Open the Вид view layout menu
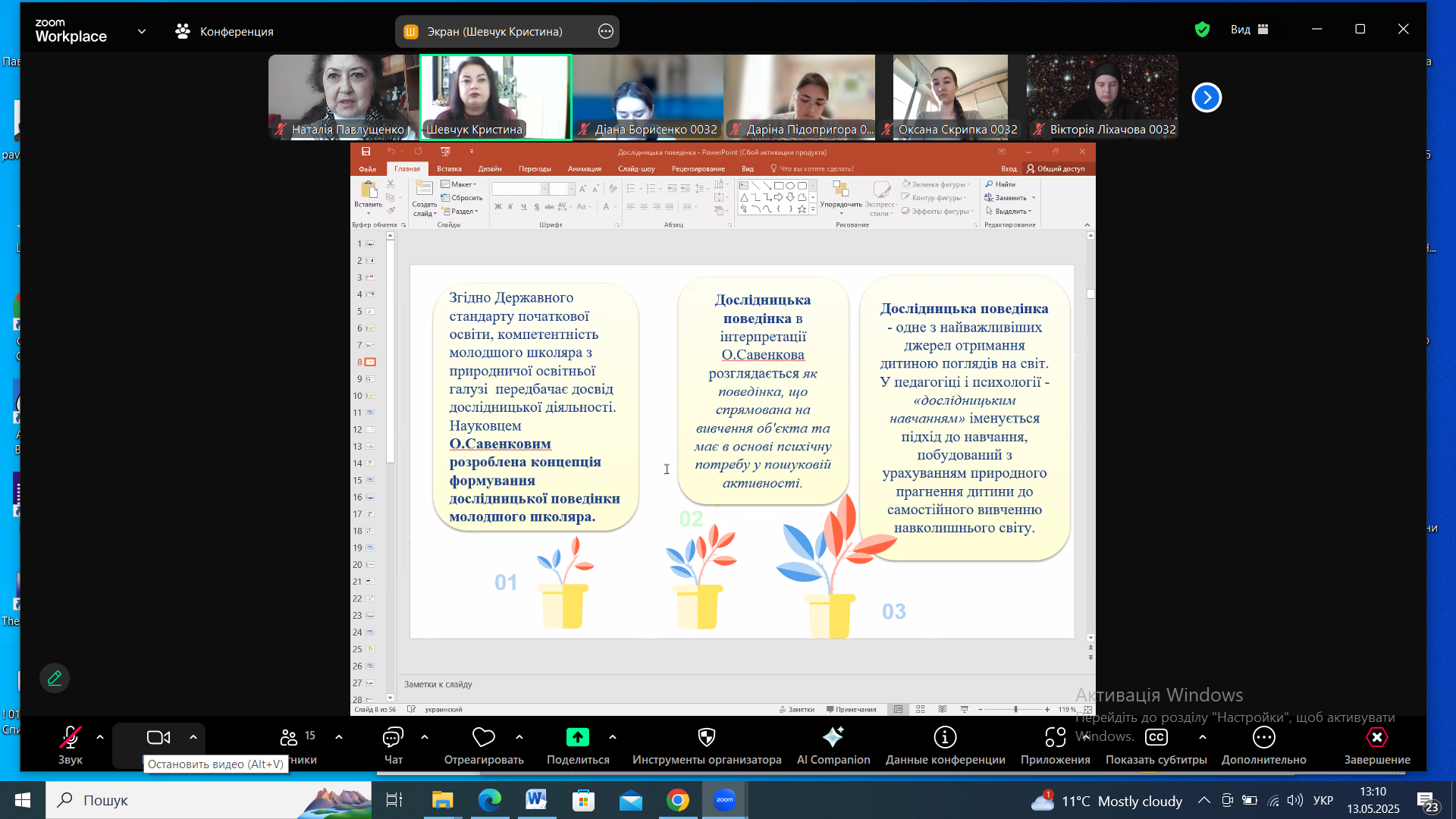 tap(1250, 30)
